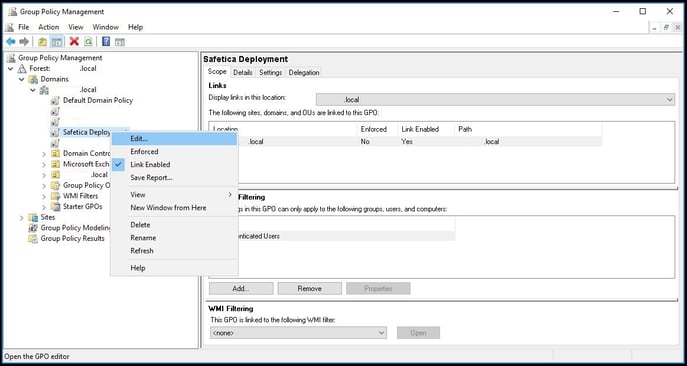Expand the Starter GPOs node
This screenshot has height=366, width=687.
pos(44,207)
